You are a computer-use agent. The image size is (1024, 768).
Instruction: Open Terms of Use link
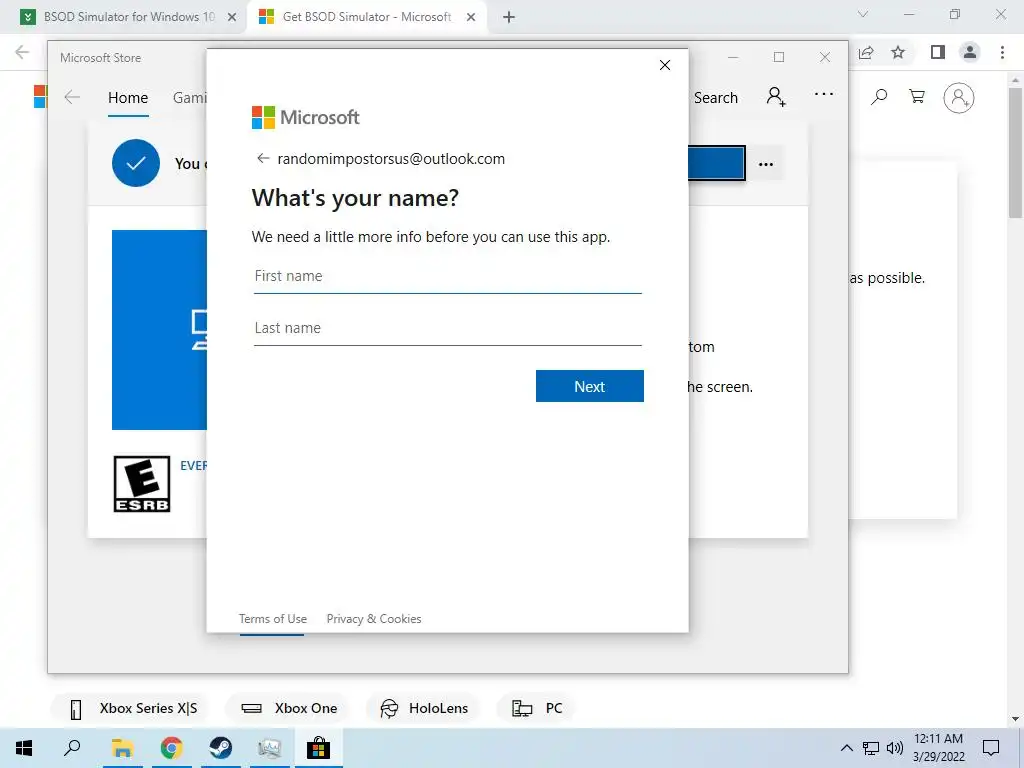click(x=272, y=618)
